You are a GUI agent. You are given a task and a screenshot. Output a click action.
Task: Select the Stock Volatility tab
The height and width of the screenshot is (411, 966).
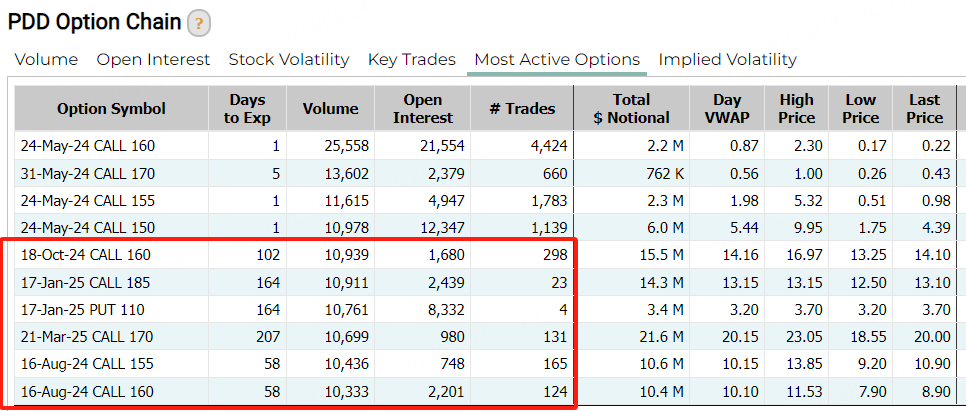pyautogui.click(x=289, y=60)
